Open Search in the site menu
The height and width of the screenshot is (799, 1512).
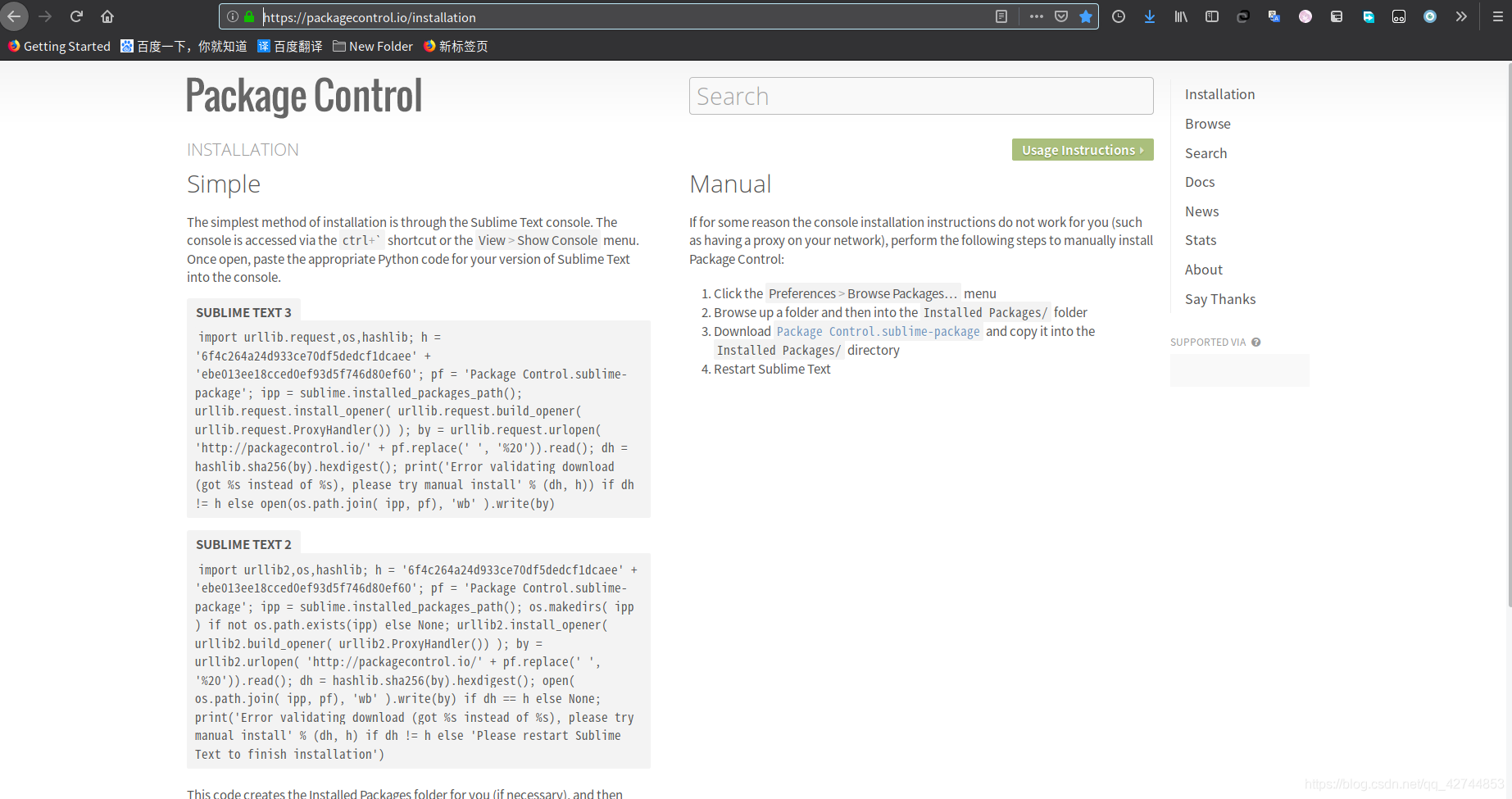pos(1206,153)
